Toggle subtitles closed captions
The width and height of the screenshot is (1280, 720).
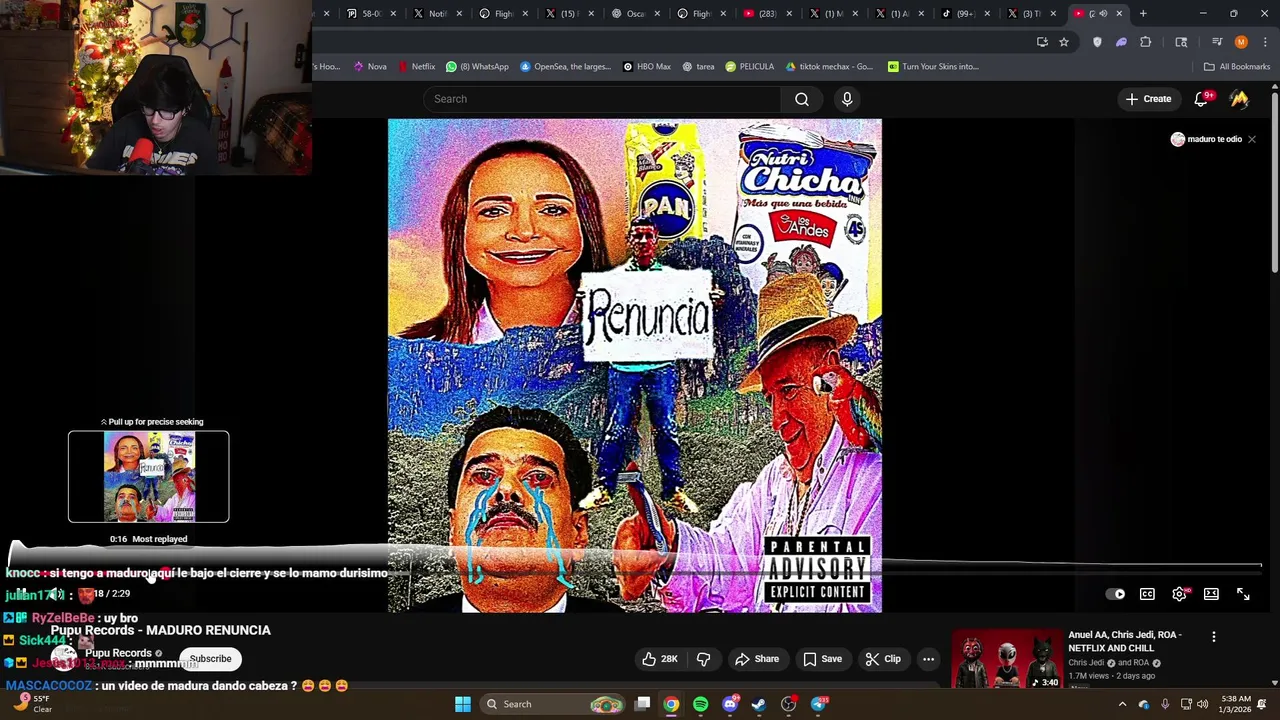[x=1147, y=594]
